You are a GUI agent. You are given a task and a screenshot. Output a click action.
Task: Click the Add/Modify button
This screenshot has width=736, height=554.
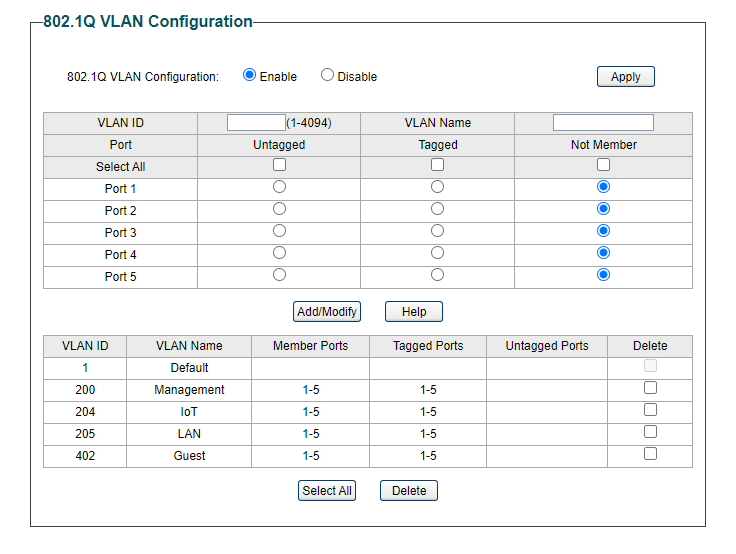[x=327, y=312]
